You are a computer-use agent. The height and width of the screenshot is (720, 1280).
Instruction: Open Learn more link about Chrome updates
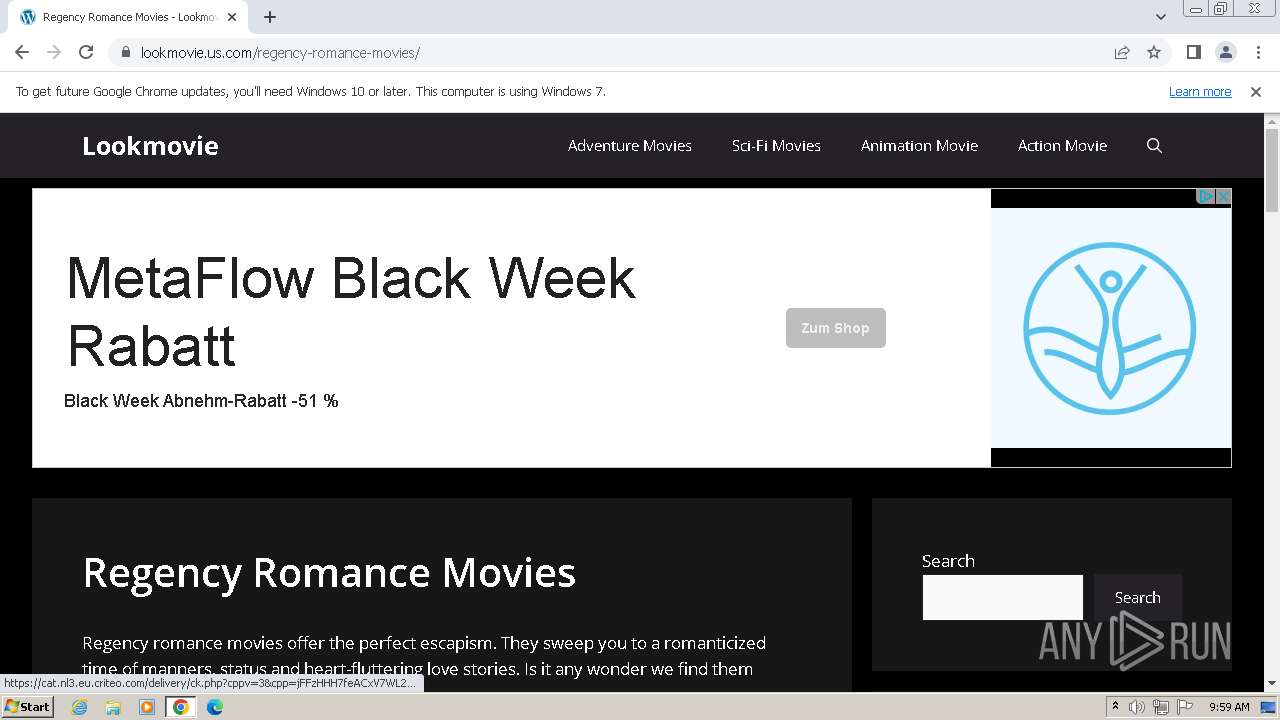[1200, 91]
